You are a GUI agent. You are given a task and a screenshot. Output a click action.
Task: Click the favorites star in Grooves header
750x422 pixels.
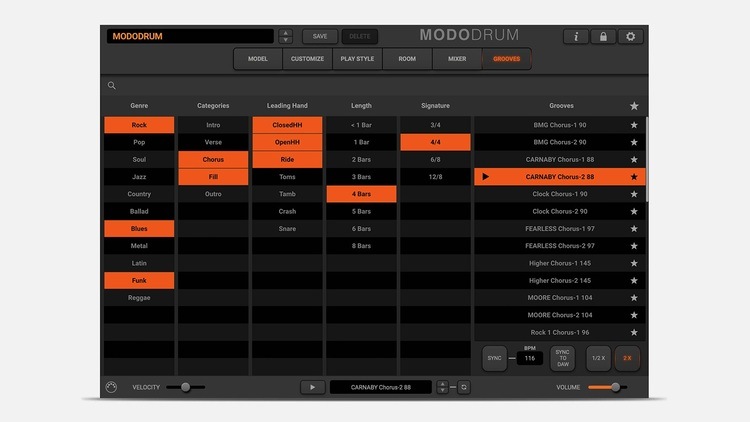click(x=633, y=106)
